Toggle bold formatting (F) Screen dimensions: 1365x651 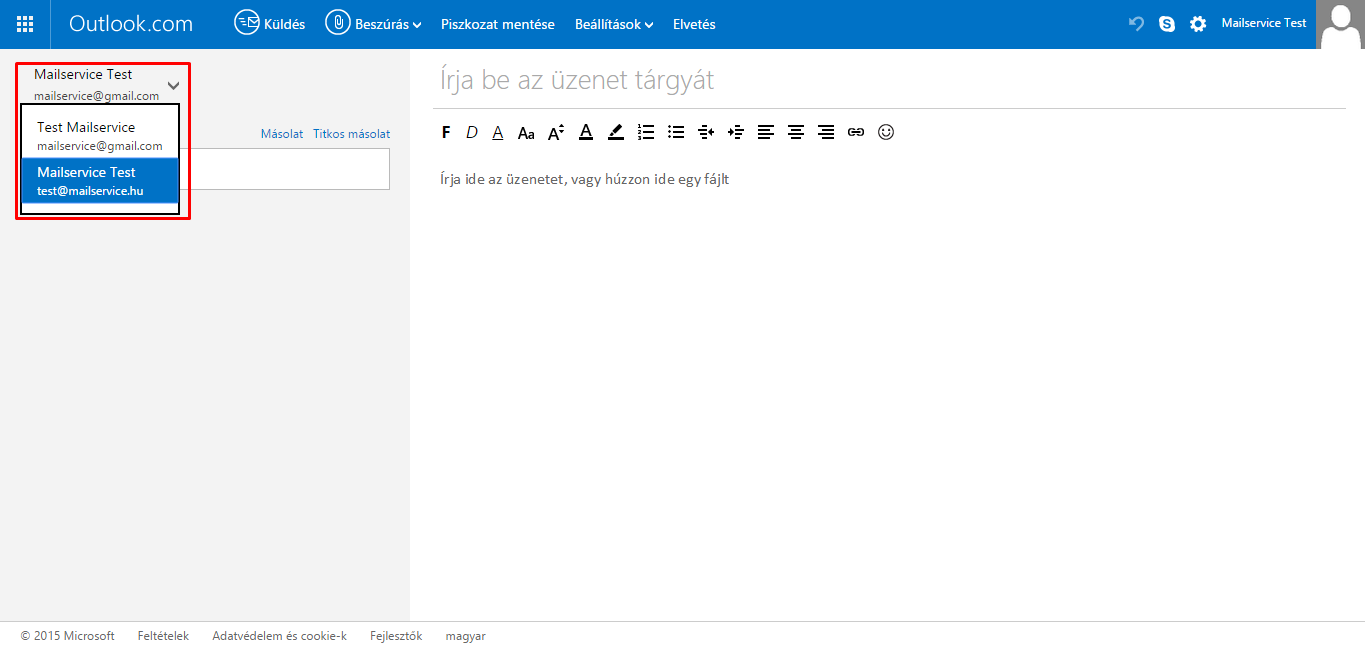[446, 132]
